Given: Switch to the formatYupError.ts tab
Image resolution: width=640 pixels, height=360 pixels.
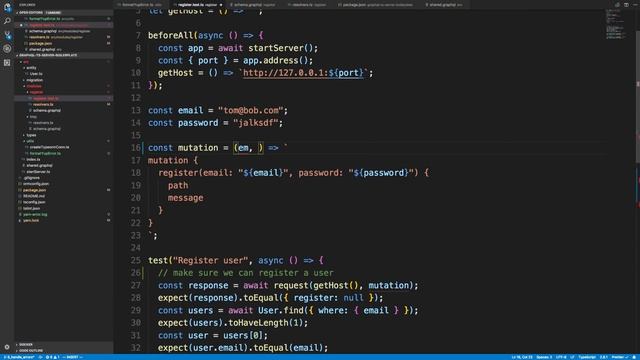Looking at the screenshot, I should (141, 5).
